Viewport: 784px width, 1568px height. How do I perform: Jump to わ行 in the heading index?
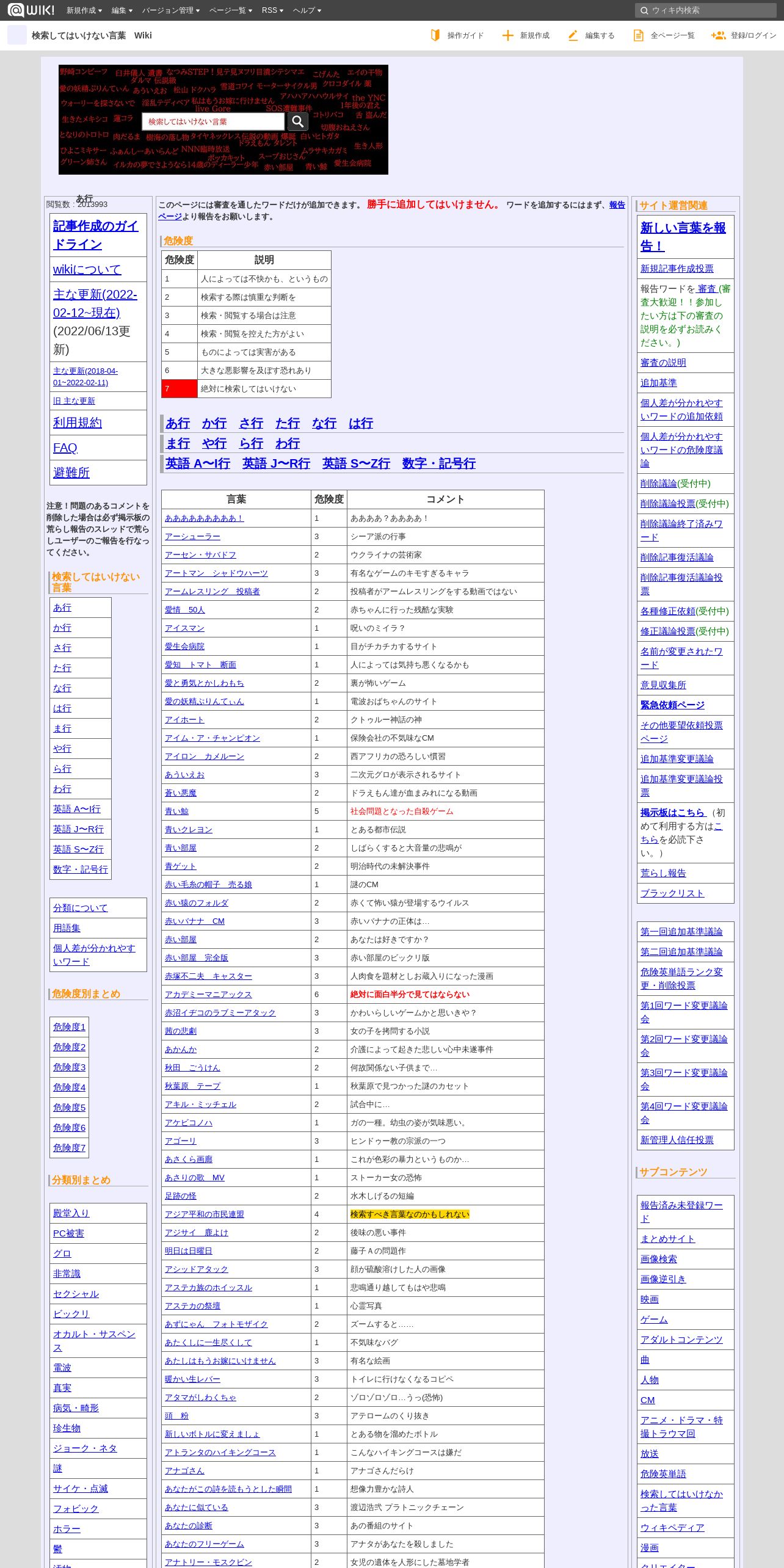pos(288,443)
